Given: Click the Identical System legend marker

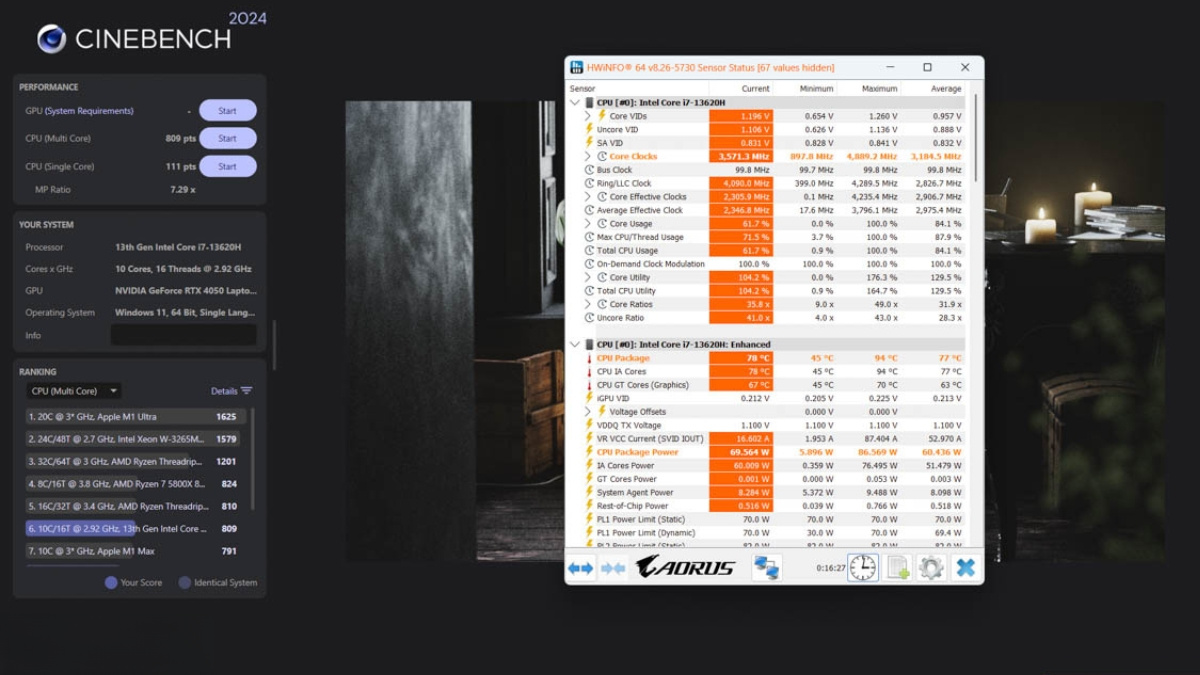Looking at the screenshot, I should pos(185,583).
